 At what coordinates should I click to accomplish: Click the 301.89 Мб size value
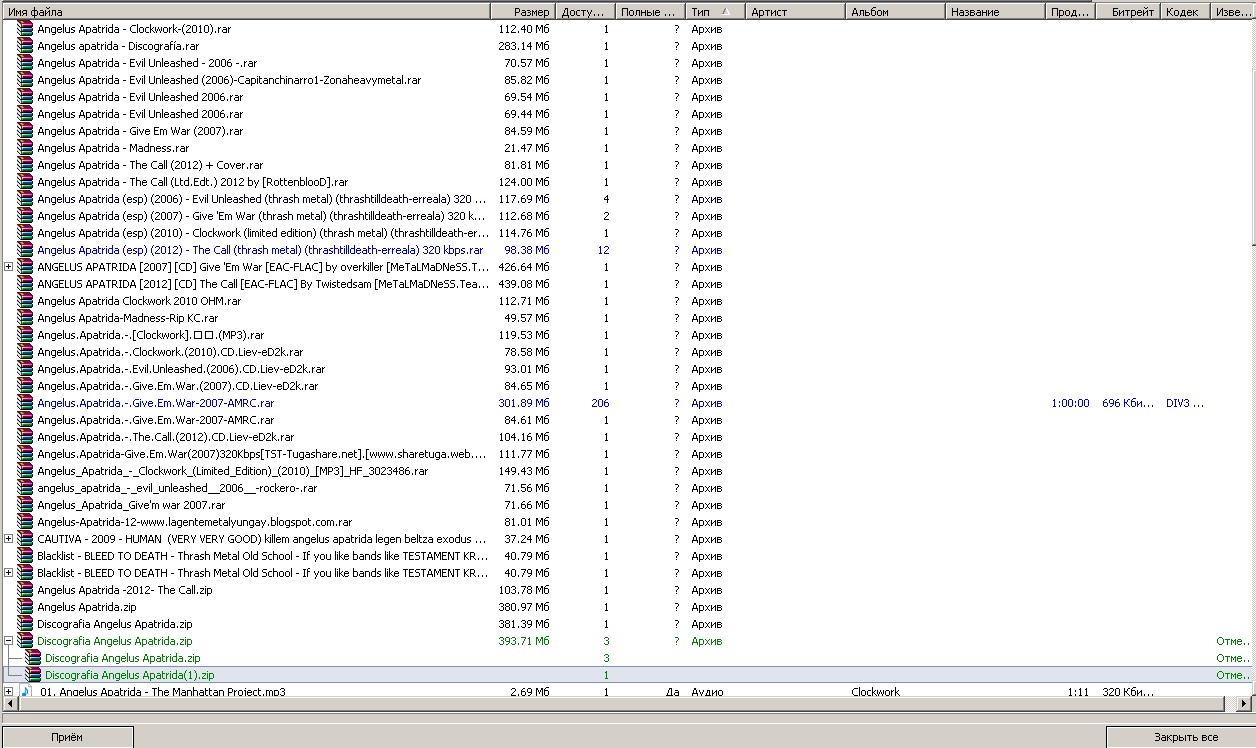click(x=524, y=403)
